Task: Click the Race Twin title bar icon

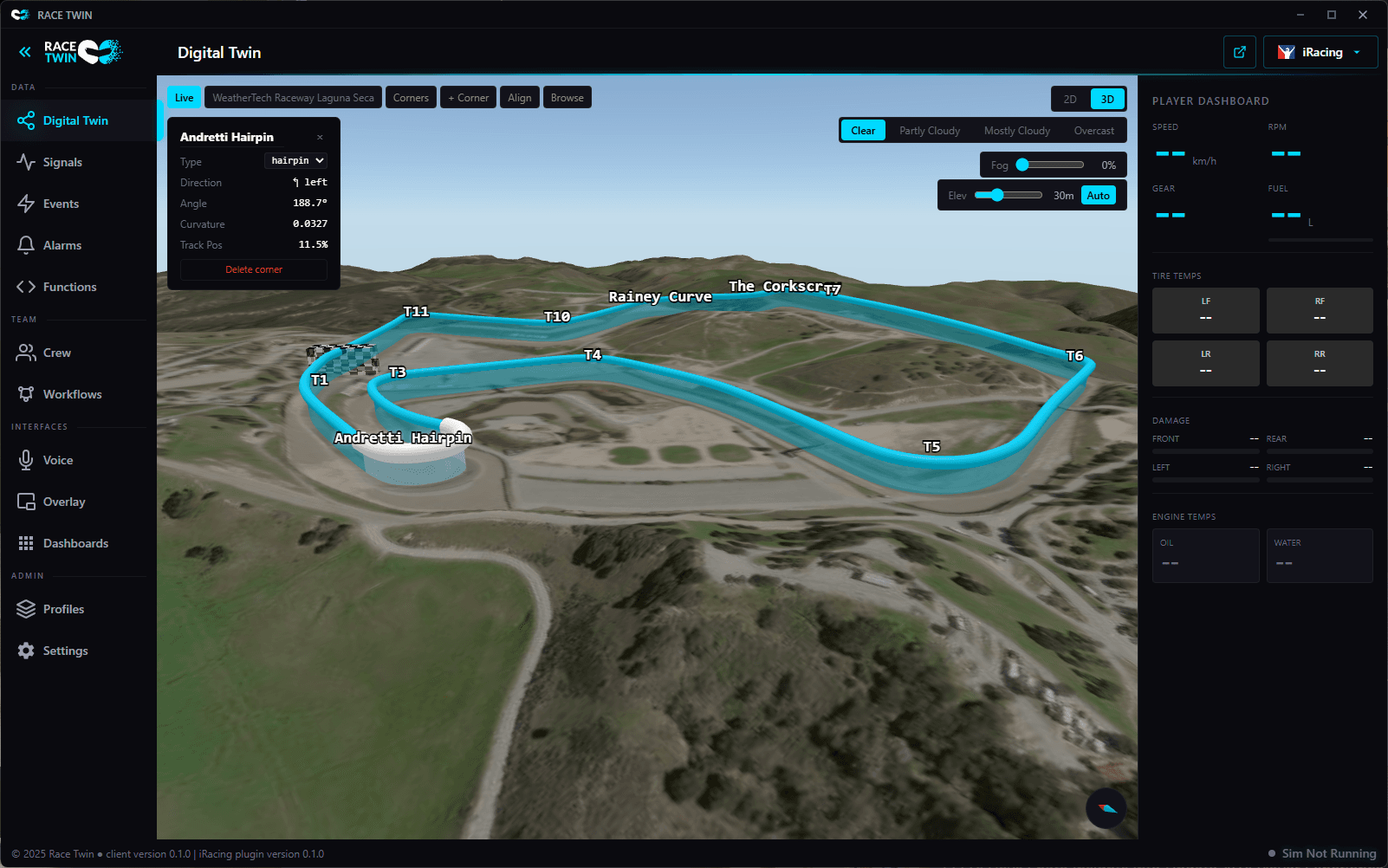Action: pyautogui.click(x=20, y=15)
